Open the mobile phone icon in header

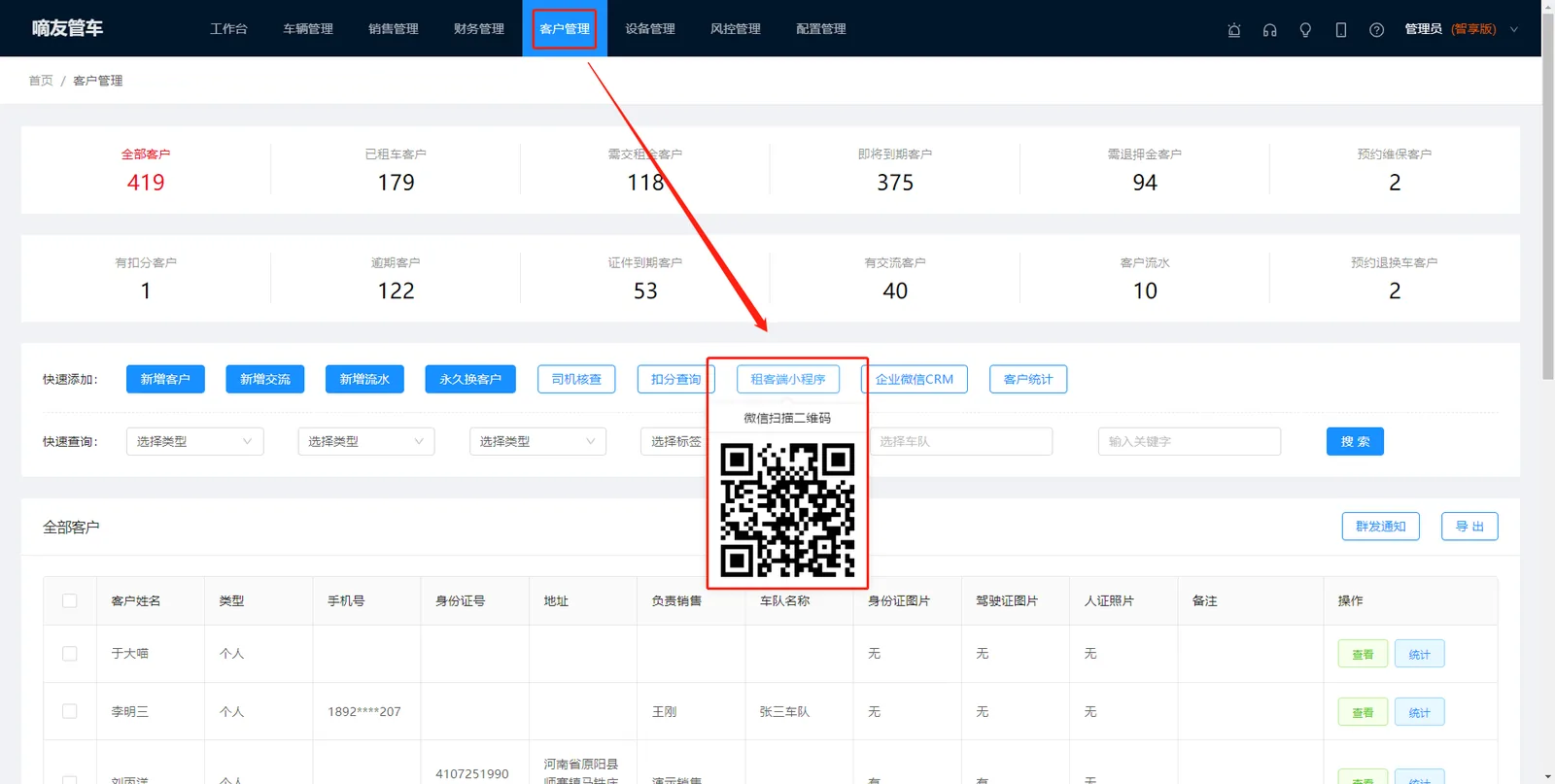[x=1341, y=30]
